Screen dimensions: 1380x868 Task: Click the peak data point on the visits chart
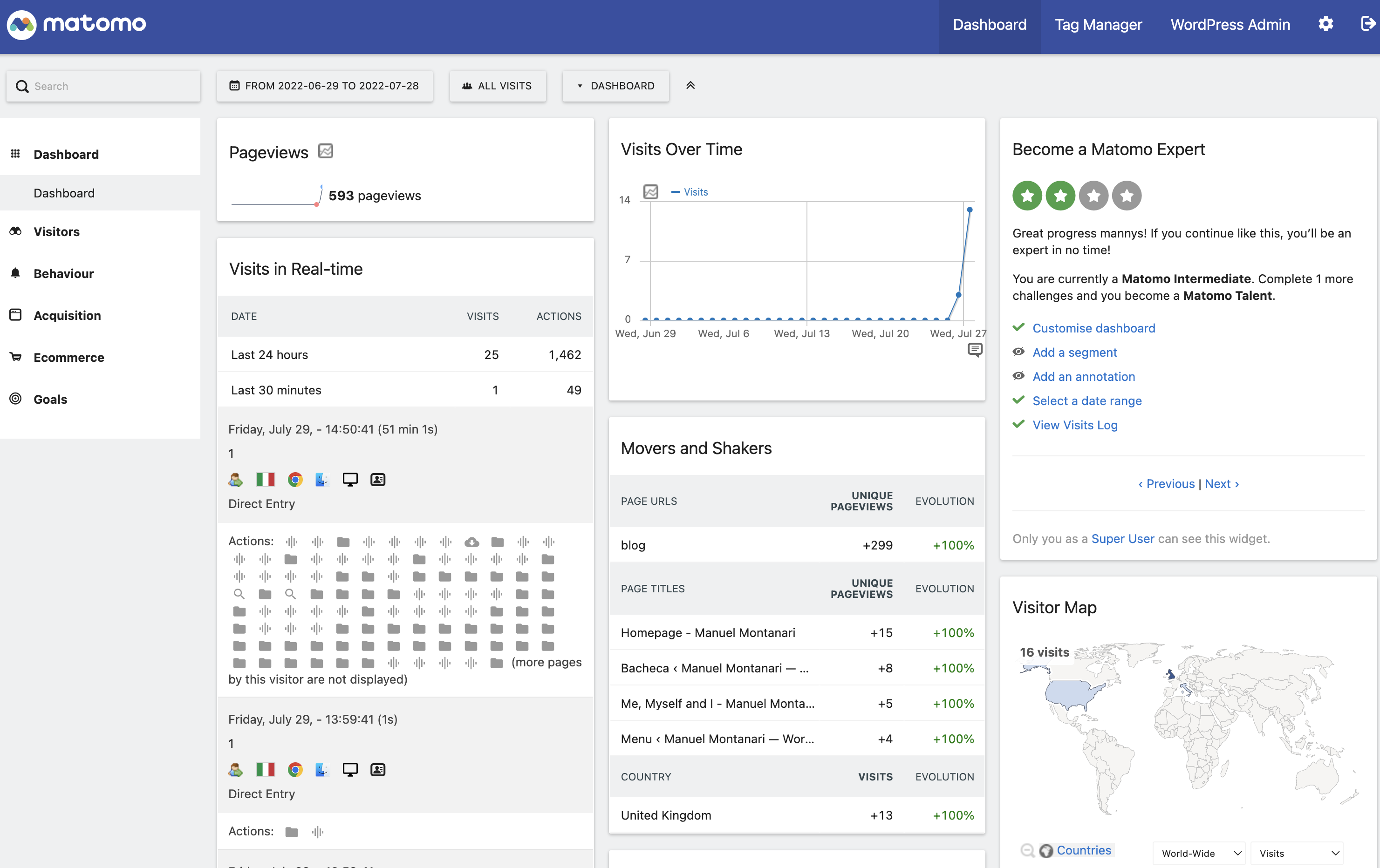tap(970, 210)
